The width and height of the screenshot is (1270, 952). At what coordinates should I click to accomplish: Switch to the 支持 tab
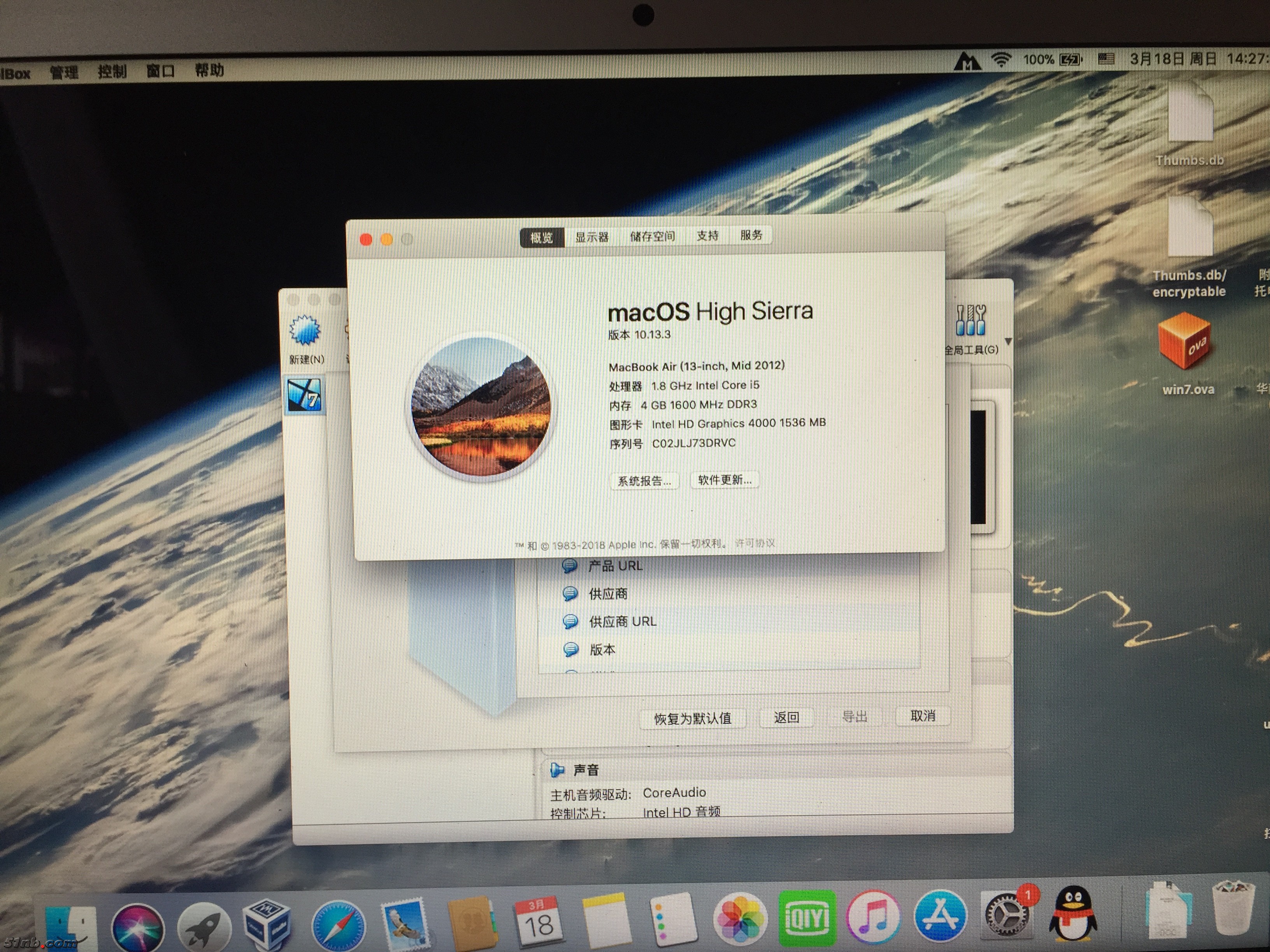707,235
